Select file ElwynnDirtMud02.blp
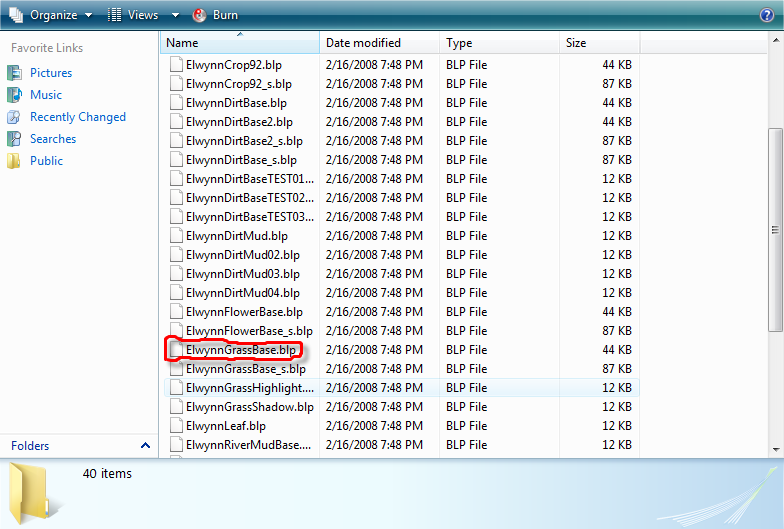Screen dimensions: 784x529 [x=243, y=255]
